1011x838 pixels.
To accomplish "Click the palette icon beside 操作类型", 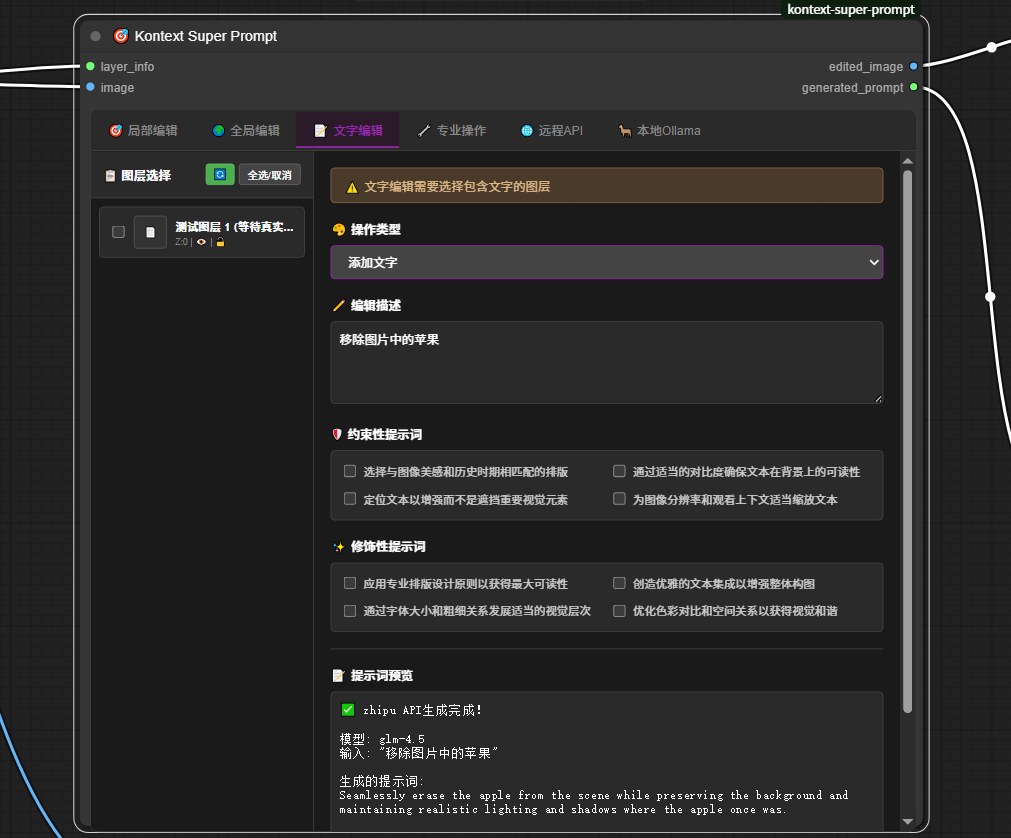I will [339, 229].
